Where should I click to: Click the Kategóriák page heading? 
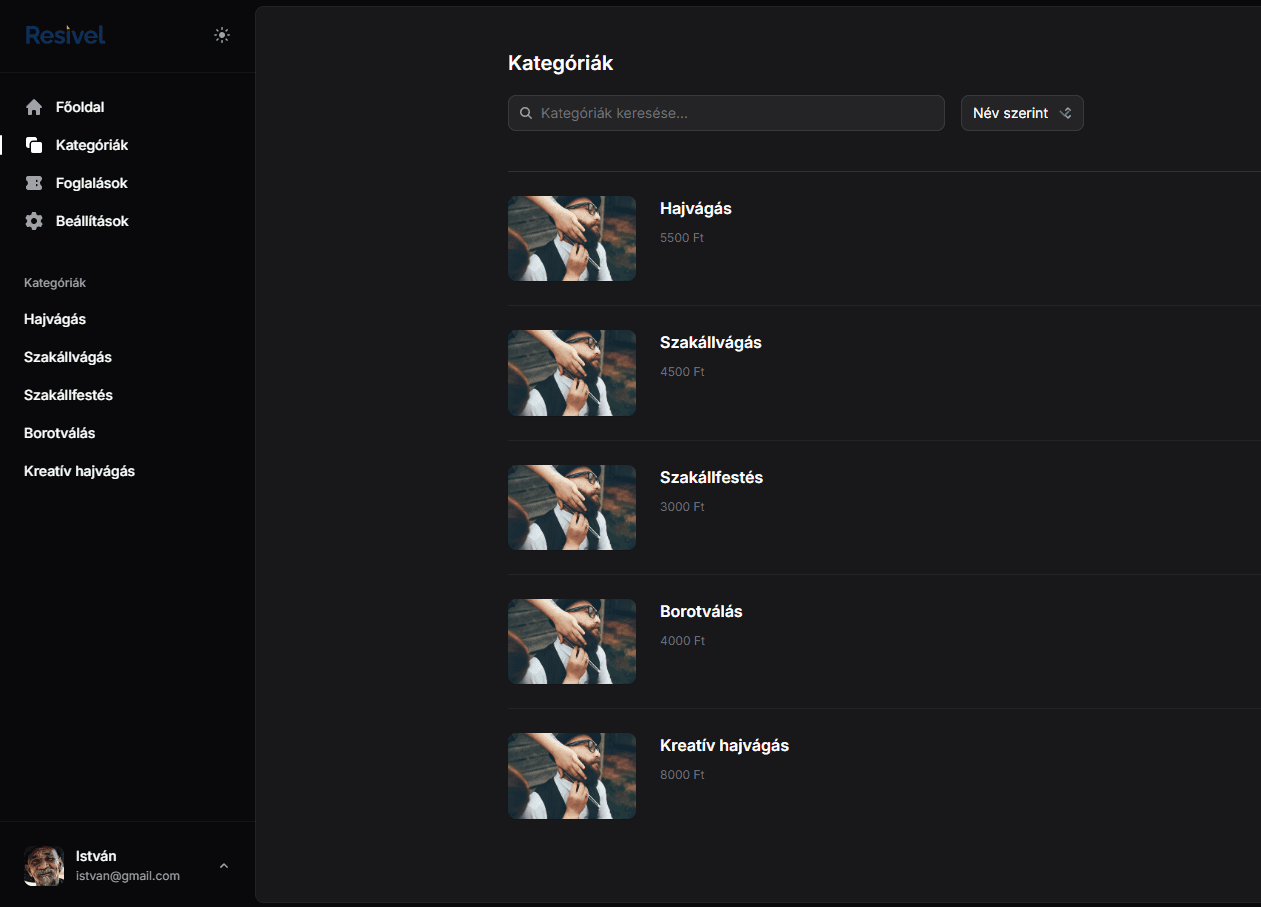pyautogui.click(x=560, y=63)
